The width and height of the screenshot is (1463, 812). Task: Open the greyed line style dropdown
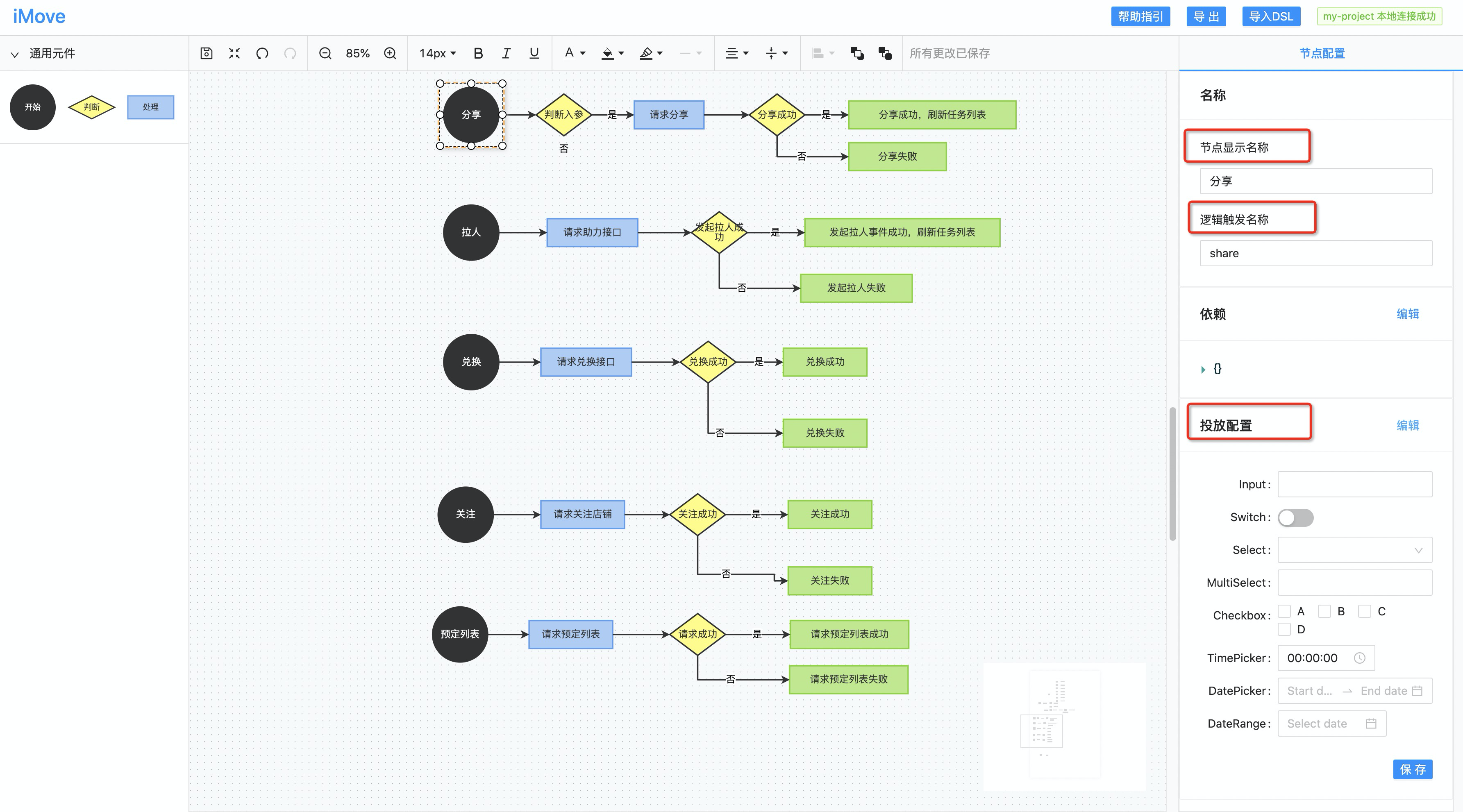(x=691, y=53)
